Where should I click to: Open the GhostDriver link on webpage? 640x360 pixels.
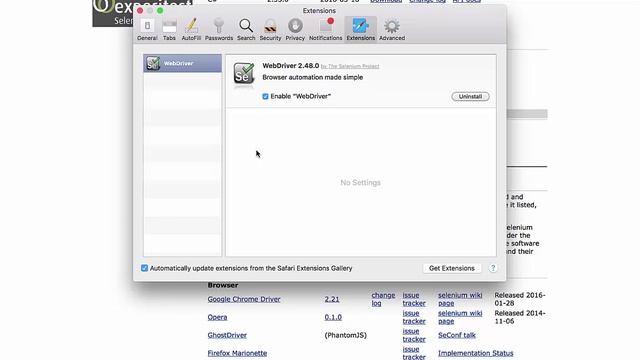click(227, 335)
